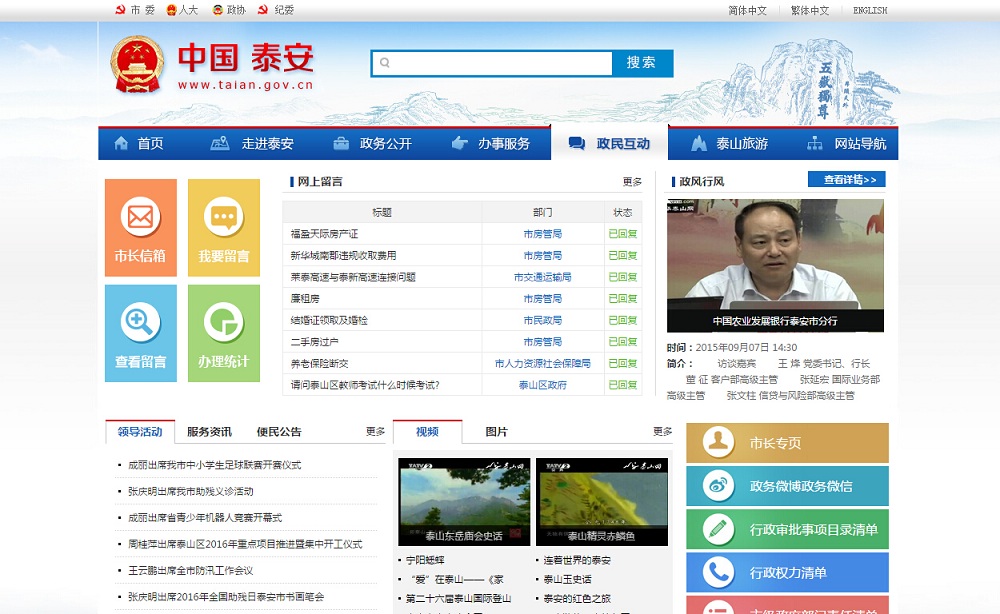Viewport: 1000px width, 614px height.
Task: Select the 办理统计 statistics tile
Action: click(x=223, y=333)
